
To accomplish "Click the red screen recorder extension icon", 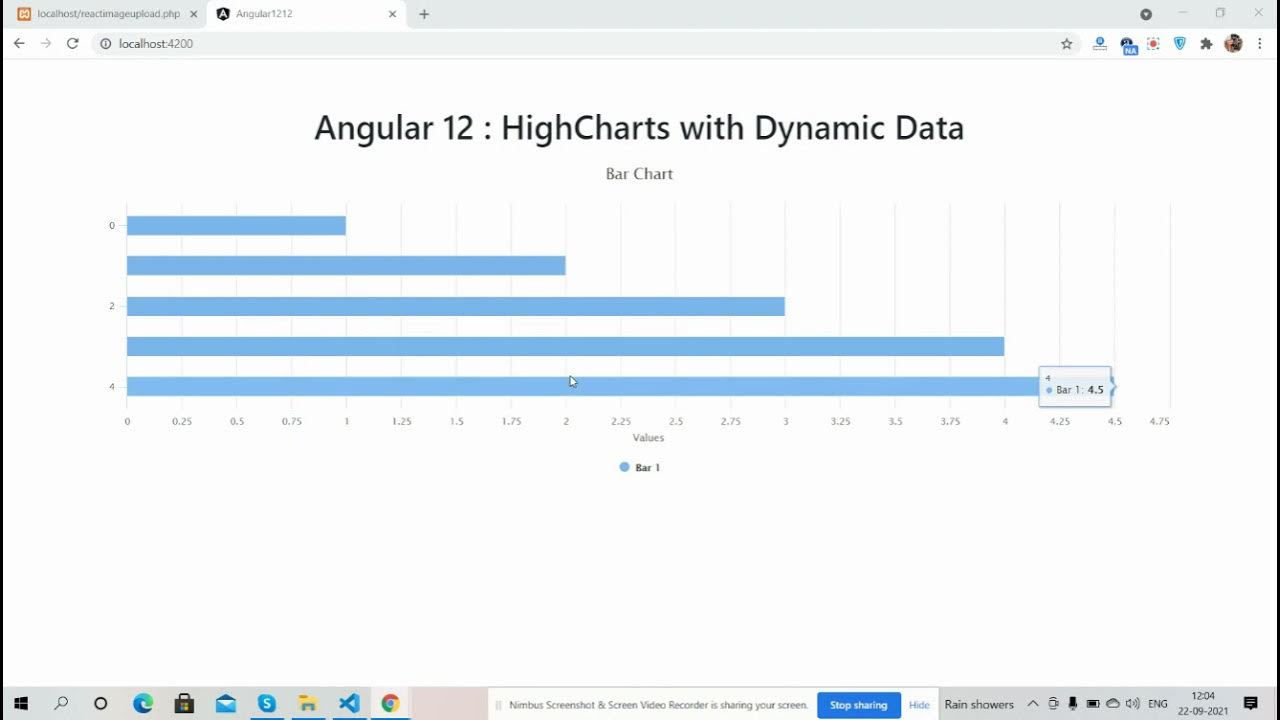I will click(1153, 44).
